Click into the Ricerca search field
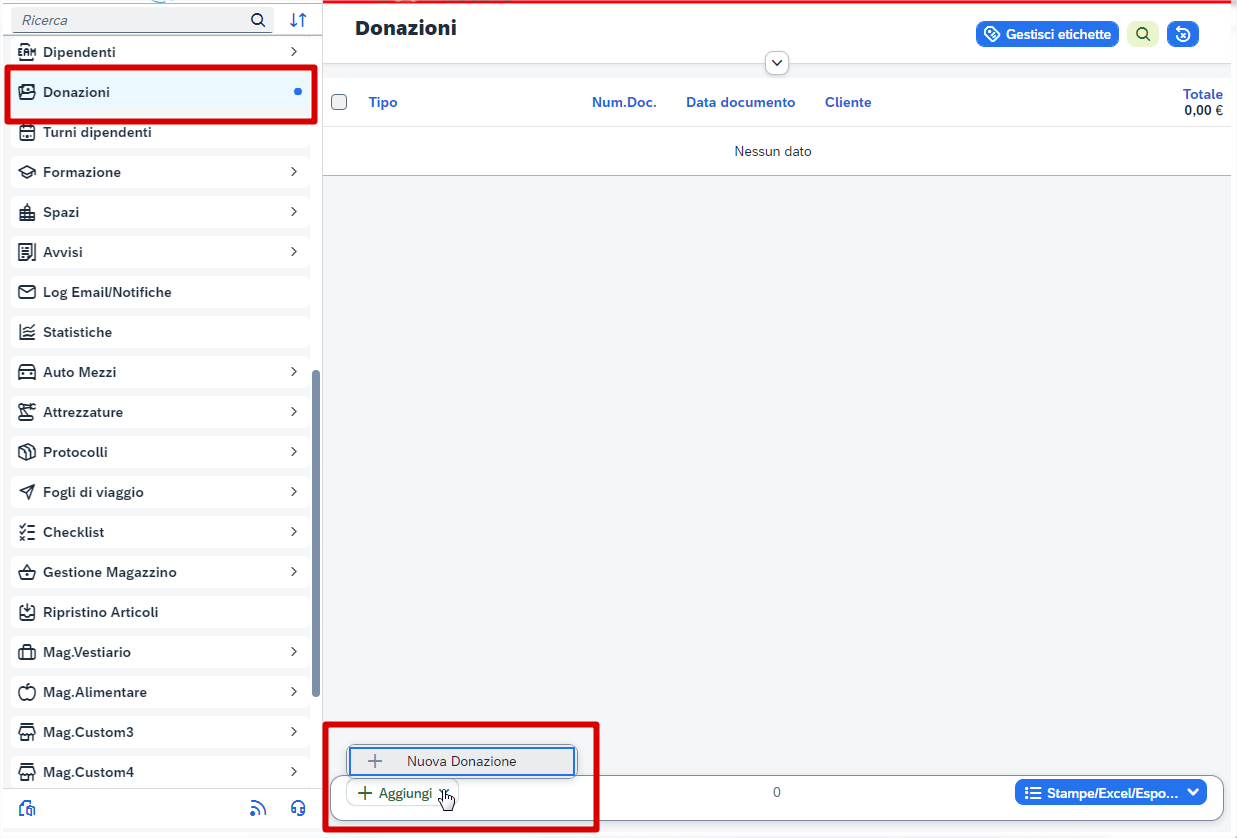Image resolution: width=1237 pixels, height=838 pixels. click(x=130, y=20)
